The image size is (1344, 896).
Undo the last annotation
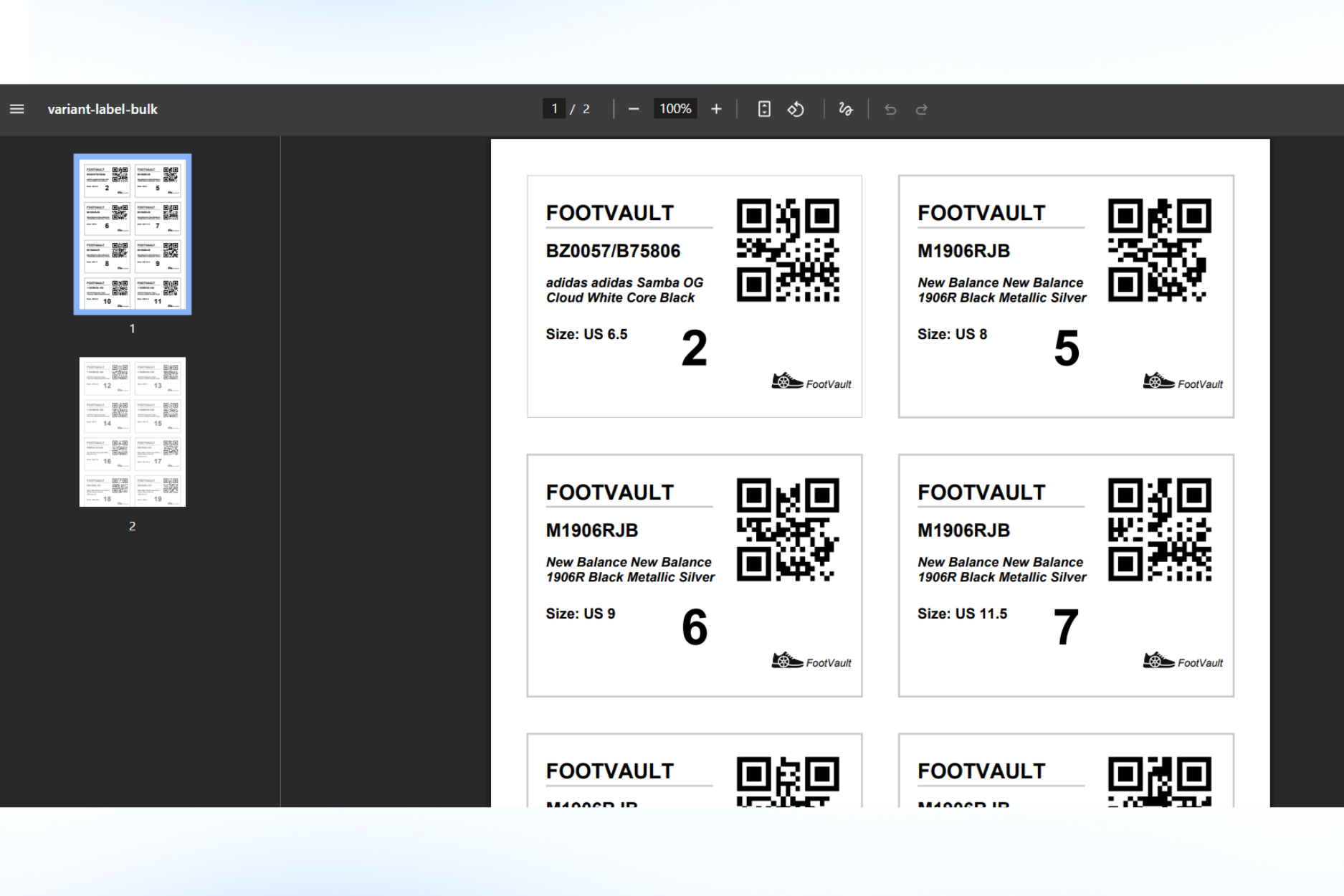890,109
